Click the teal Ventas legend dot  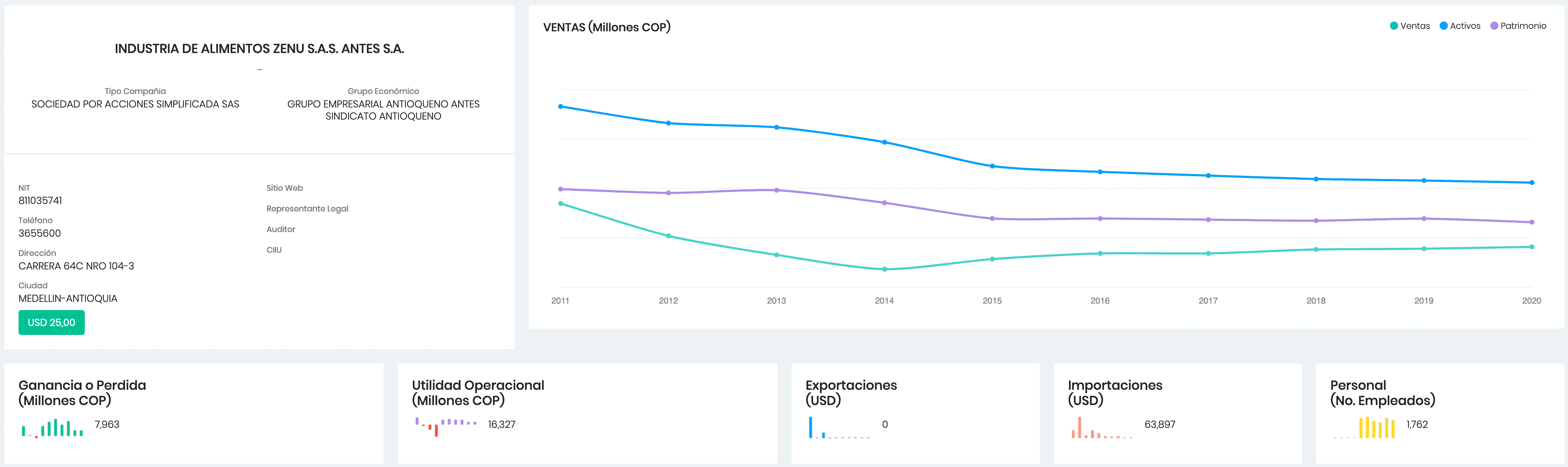pos(1394,26)
